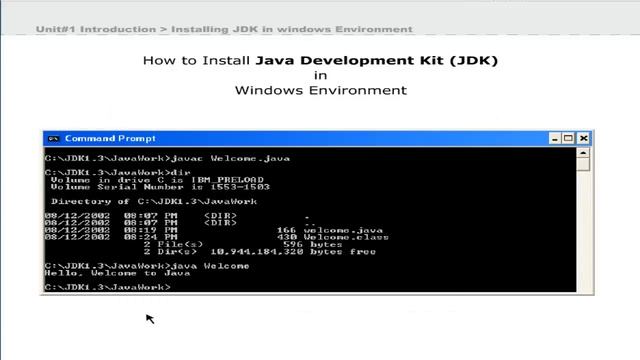
Task: Click 'Directory of C:\JDK1.3\JavaWork' line
Action: point(154,201)
